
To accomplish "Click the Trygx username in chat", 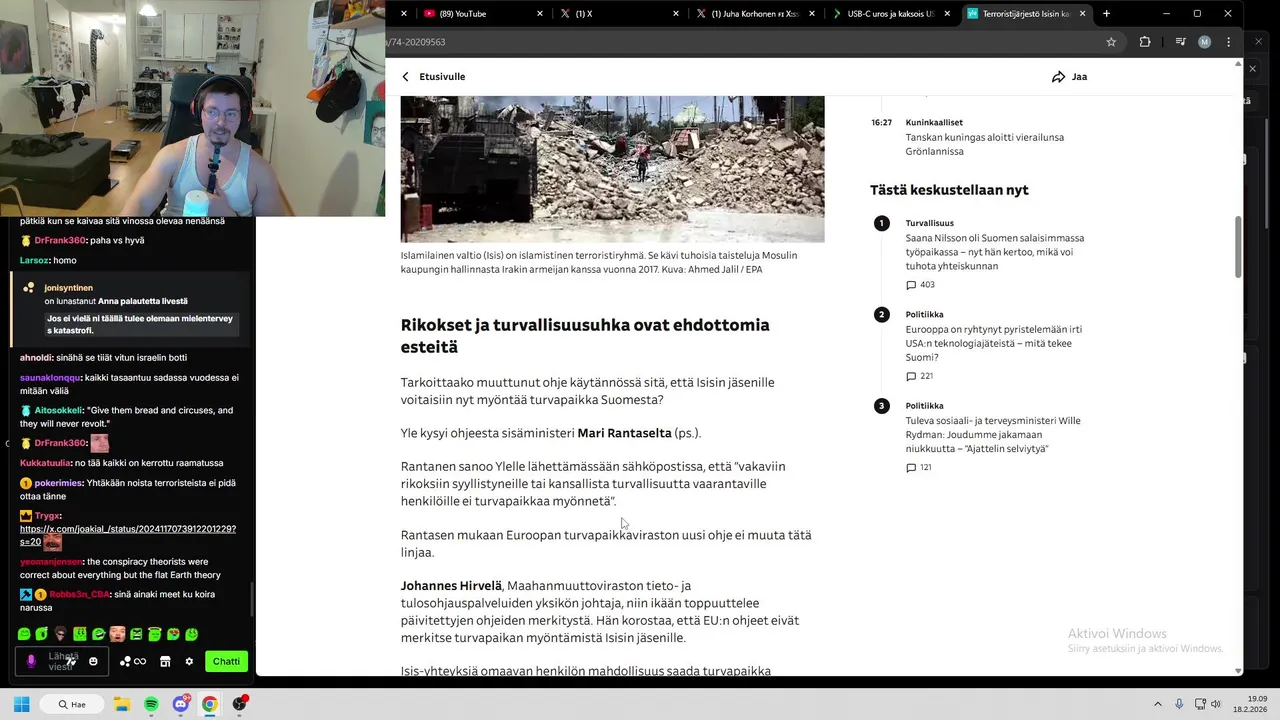I will [x=47, y=516].
